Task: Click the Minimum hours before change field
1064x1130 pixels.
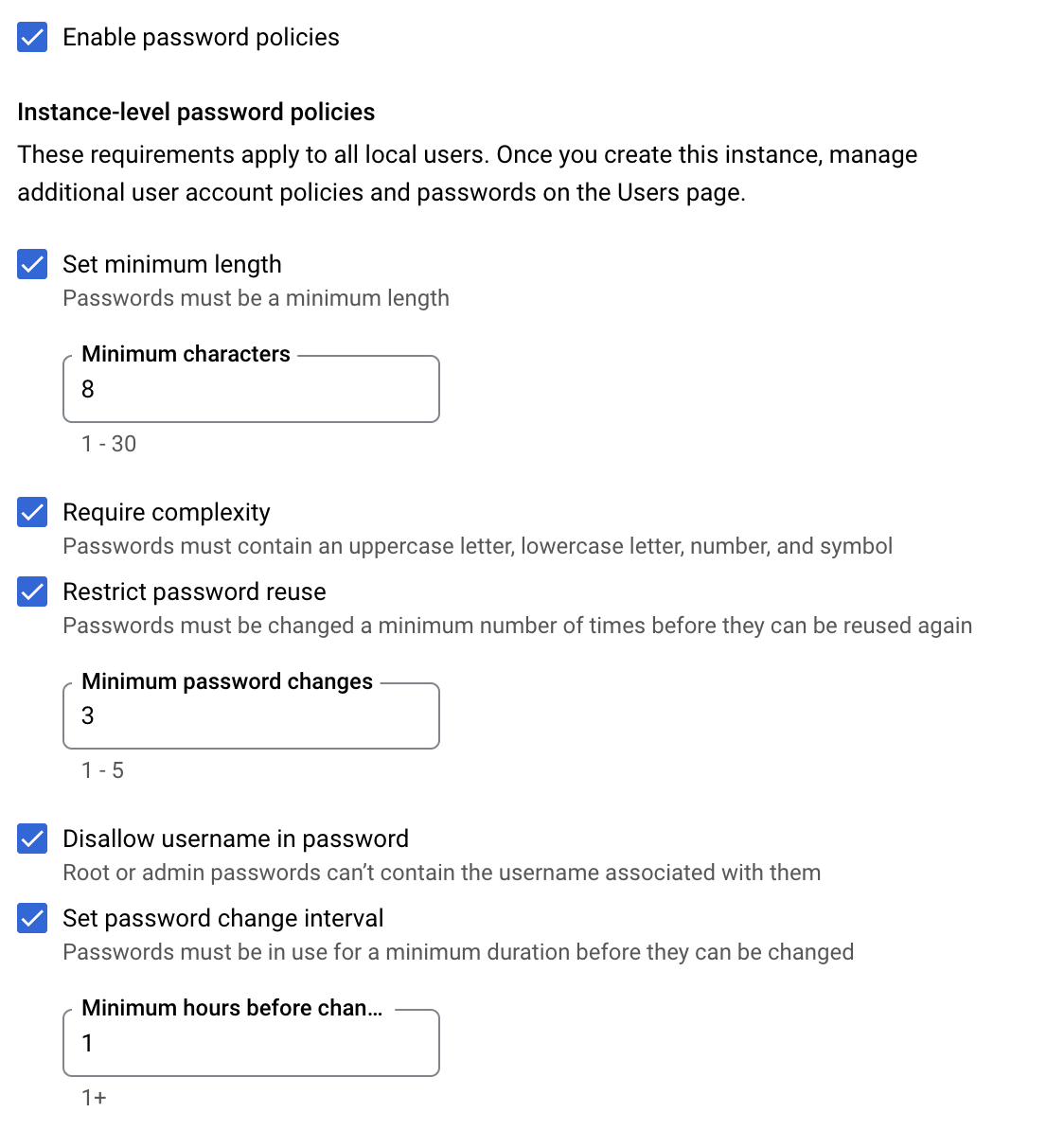Action: click(x=251, y=1043)
